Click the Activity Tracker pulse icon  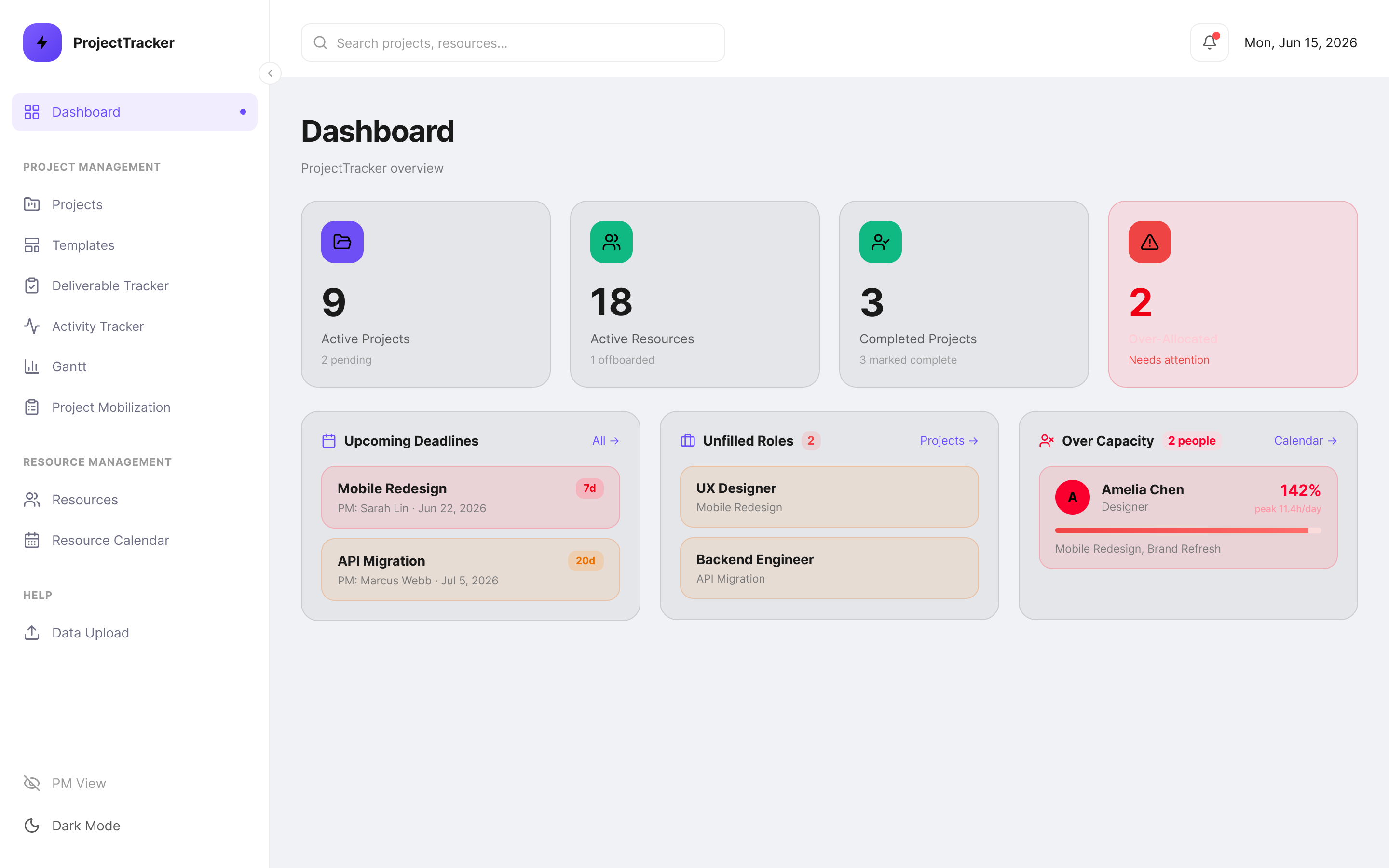[31, 326]
